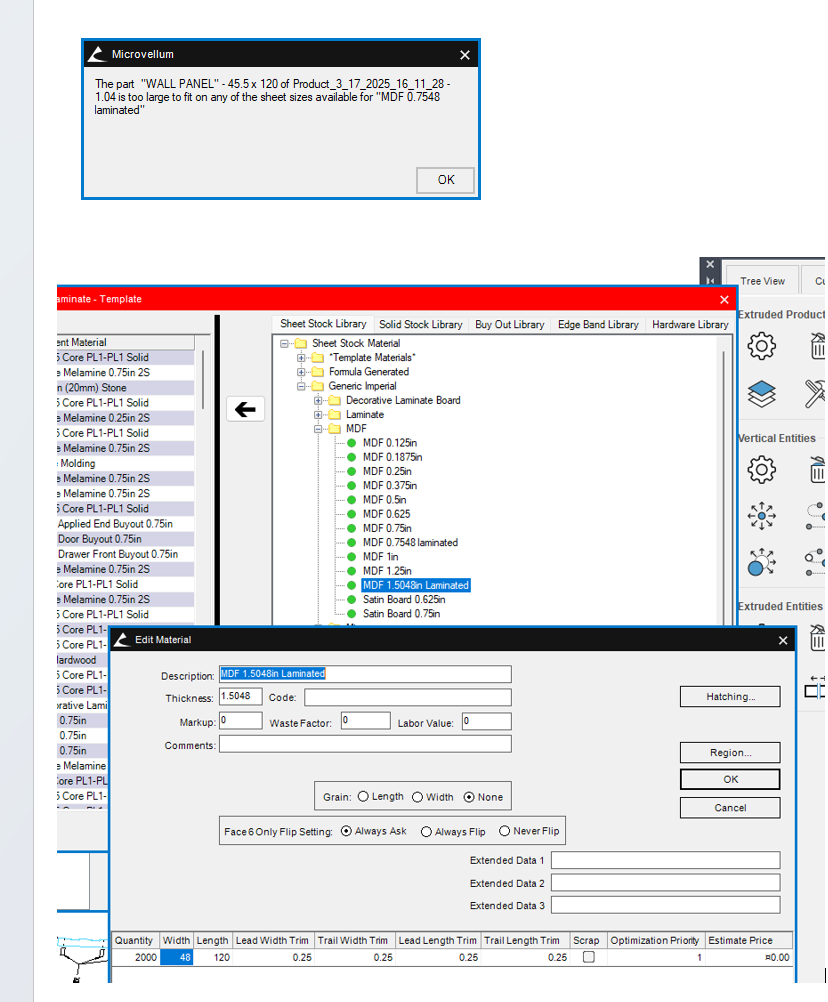Click the Extruded Entities trash can icon
This screenshot has width=828, height=1002.
point(818,638)
